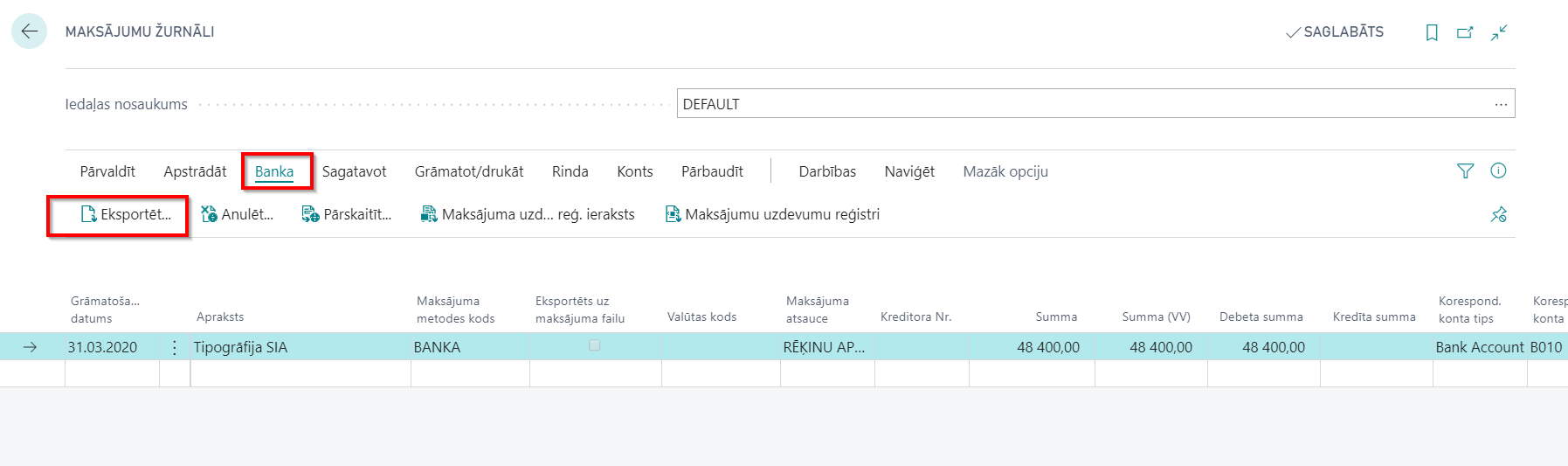Click Maksājuma metodes kods column header
1568x466 pixels.
pos(455,310)
